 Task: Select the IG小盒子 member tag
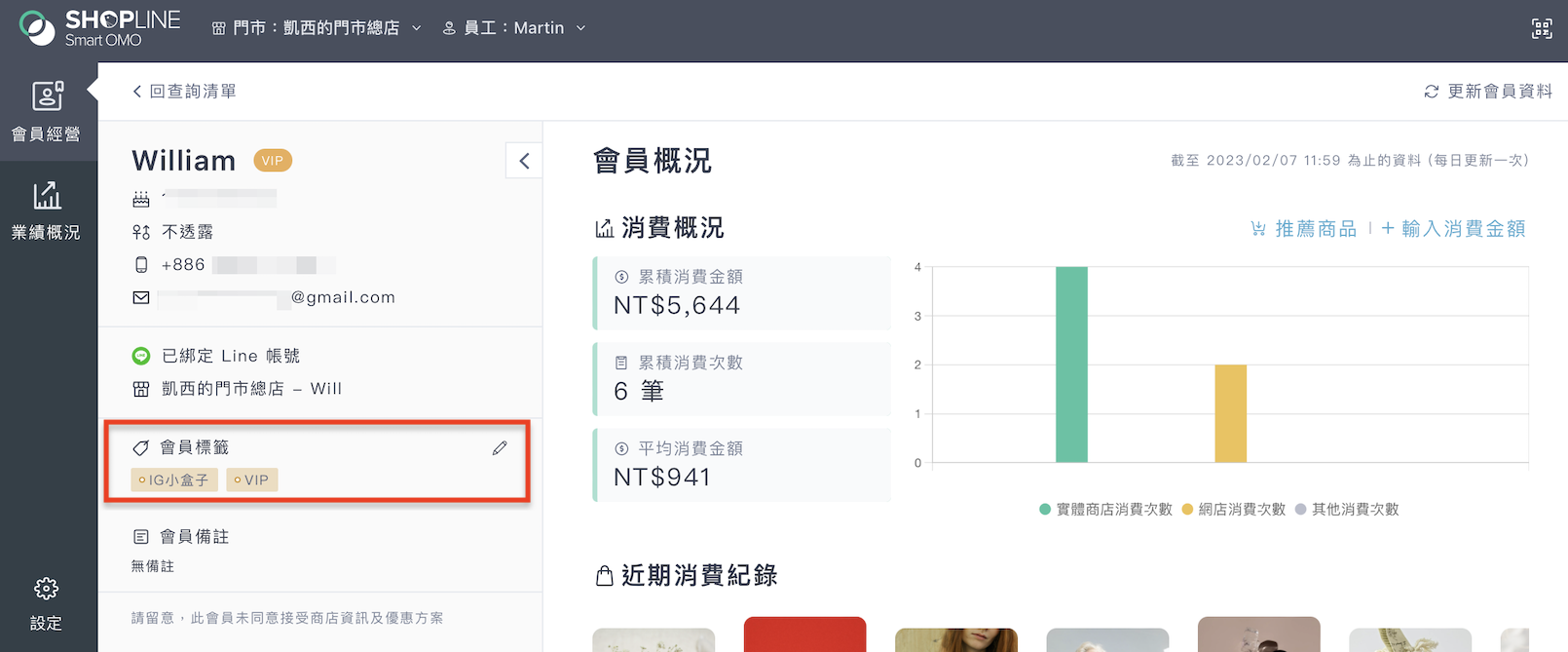pos(174,479)
